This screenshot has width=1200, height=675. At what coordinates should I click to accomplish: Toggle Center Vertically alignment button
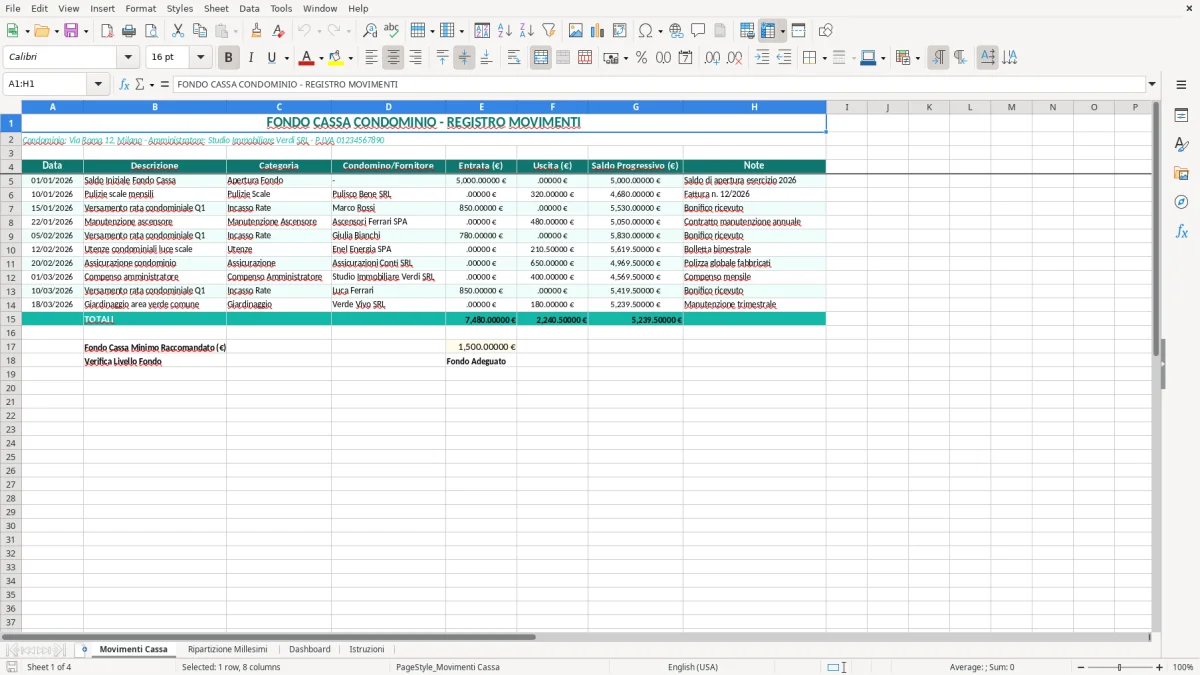pos(464,58)
